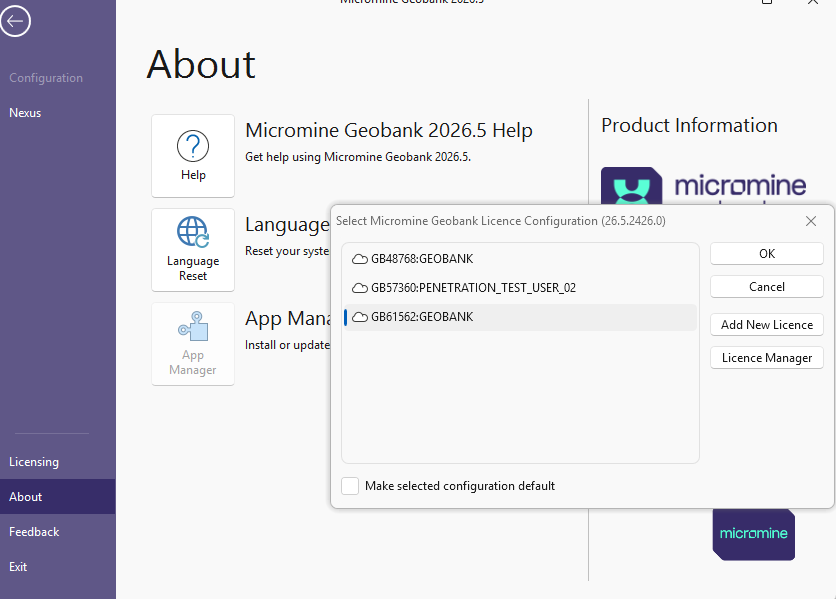Click the Make selected configuration default label
This screenshot has height=599, width=836.
click(x=460, y=486)
